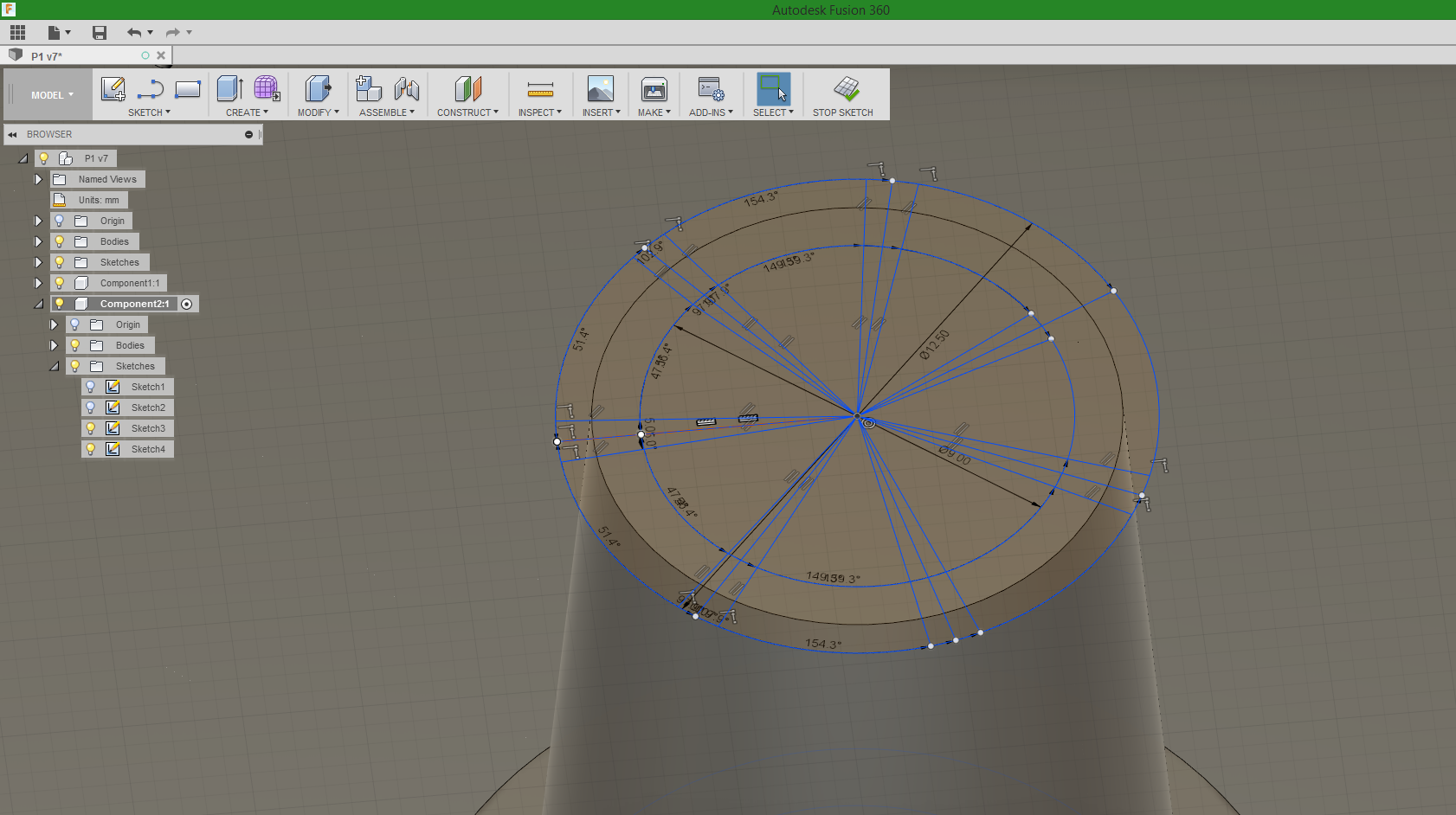This screenshot has width=1456, height=815.
Task: Click the BROWSER panel options dot
Action: 248,134
